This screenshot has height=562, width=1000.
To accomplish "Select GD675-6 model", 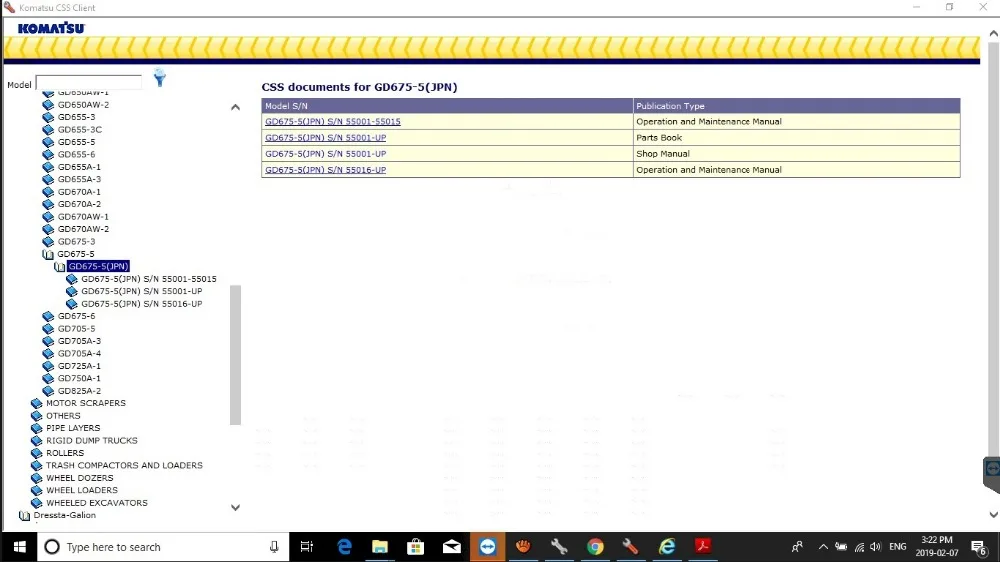I will [76, 316].
